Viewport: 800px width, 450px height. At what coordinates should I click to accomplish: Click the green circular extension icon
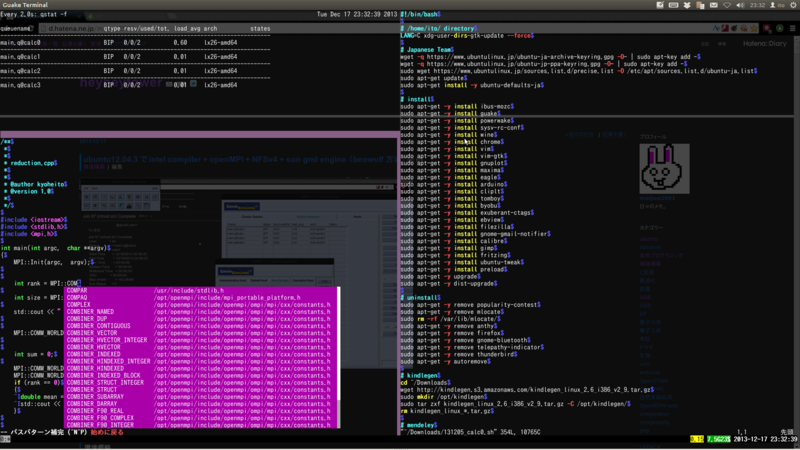(780, 29)
